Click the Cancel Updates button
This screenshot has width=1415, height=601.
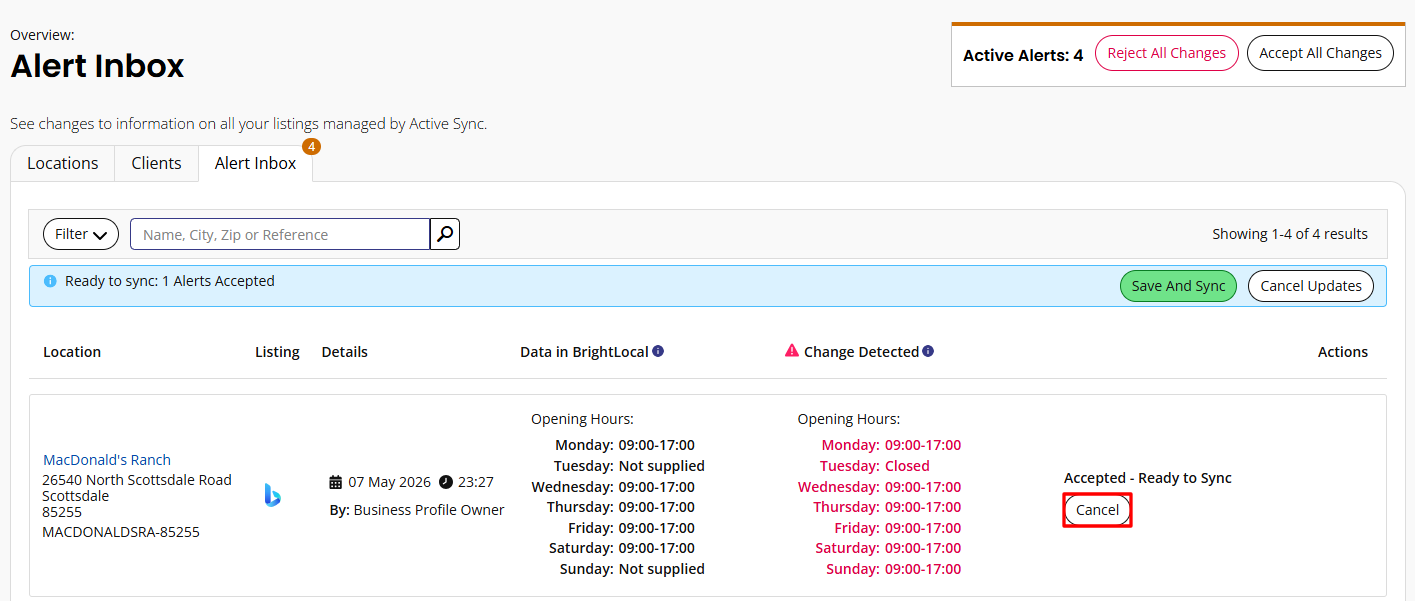click(x=1311, y=286)
